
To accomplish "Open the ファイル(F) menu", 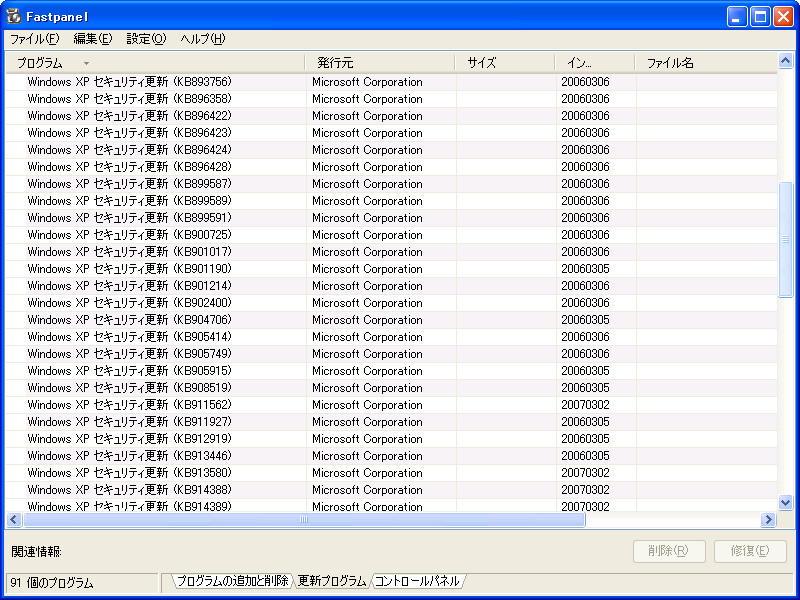I will [35, 39].
